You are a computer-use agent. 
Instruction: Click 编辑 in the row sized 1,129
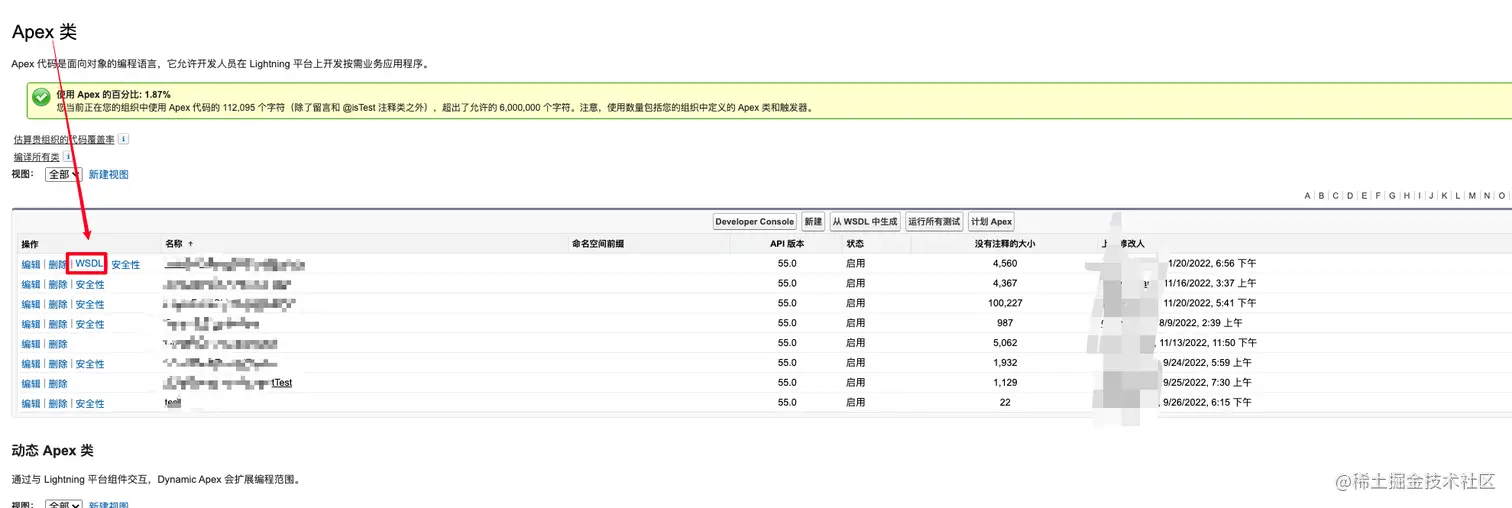[31, 384]
